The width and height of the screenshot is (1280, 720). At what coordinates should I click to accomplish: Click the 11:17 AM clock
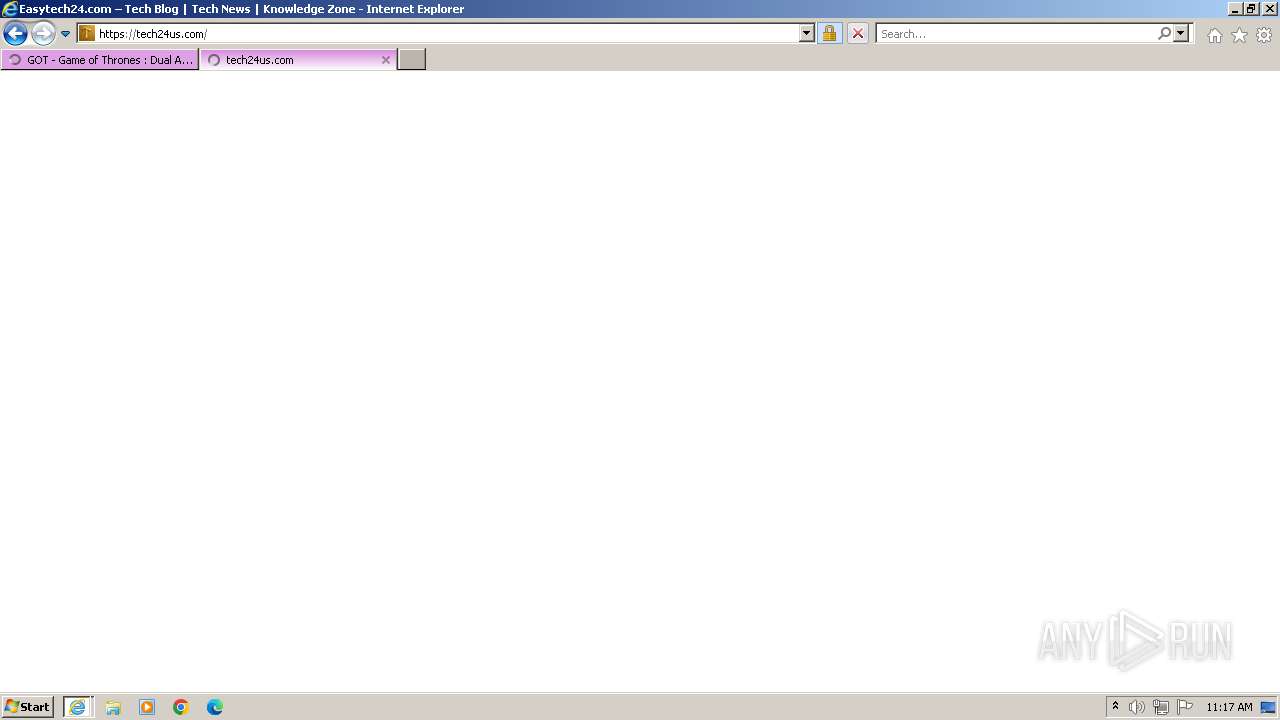1229,707
